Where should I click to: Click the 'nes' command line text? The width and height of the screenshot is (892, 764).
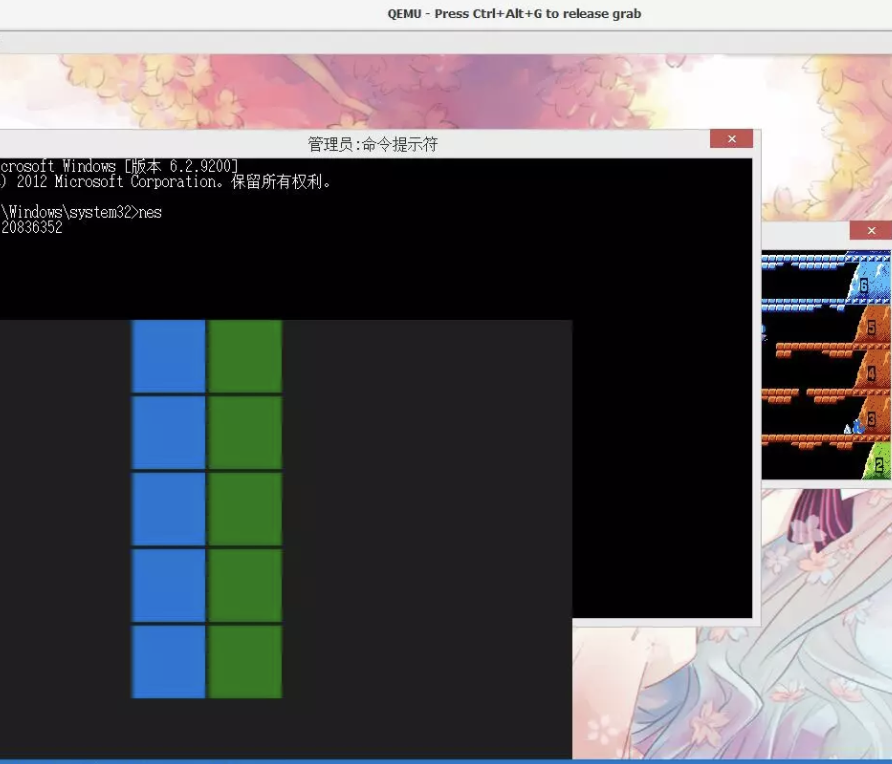[150, 212]
